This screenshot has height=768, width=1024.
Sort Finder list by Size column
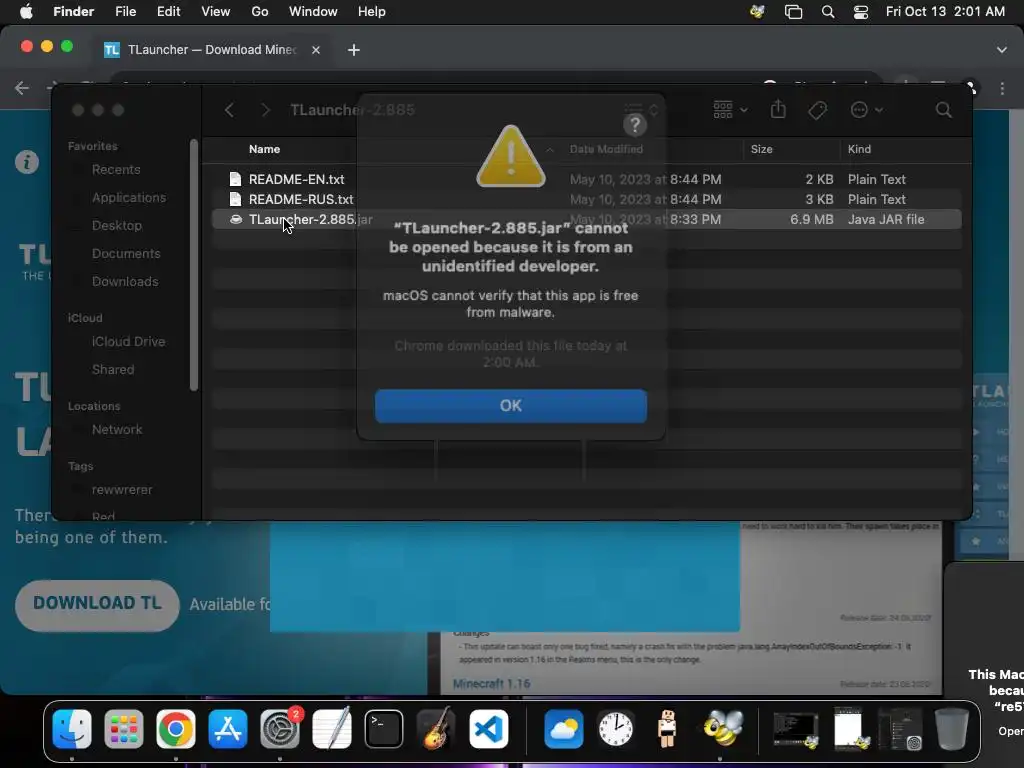tap(761, 149)
